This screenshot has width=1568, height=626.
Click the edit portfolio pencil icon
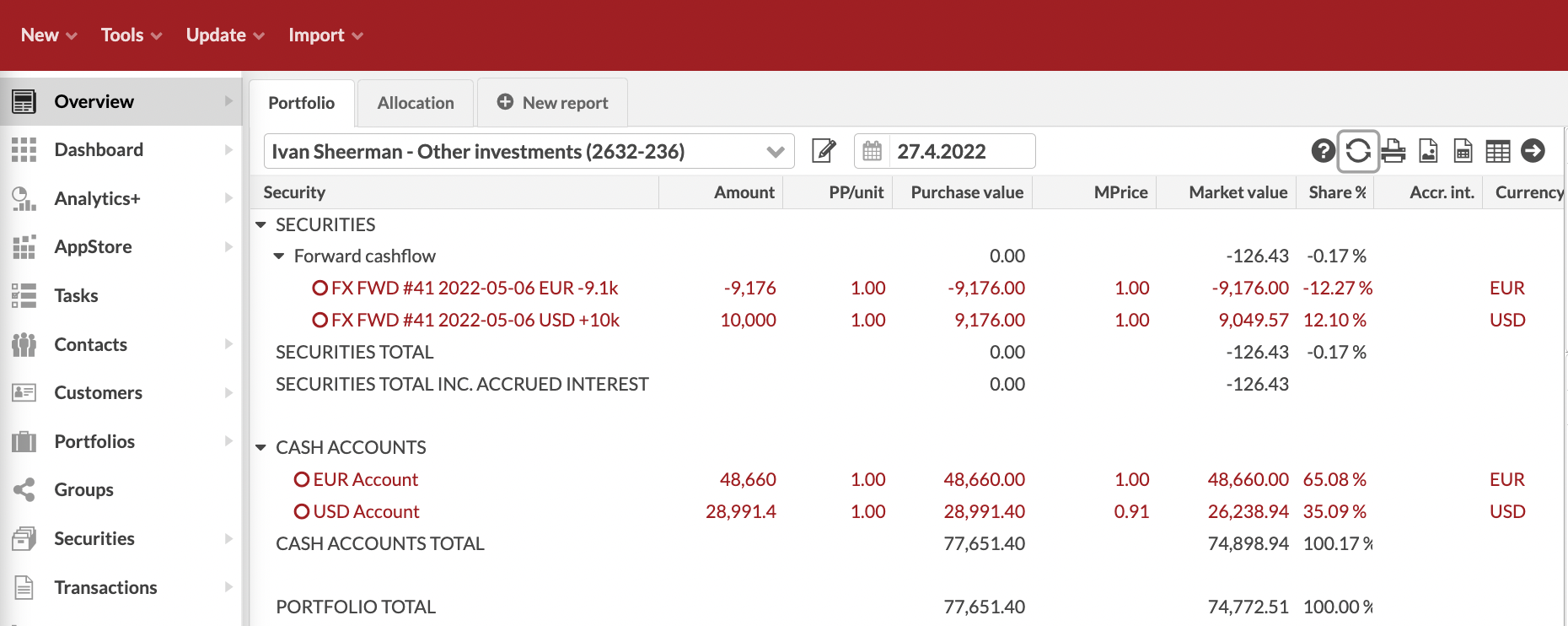(824, 151)
